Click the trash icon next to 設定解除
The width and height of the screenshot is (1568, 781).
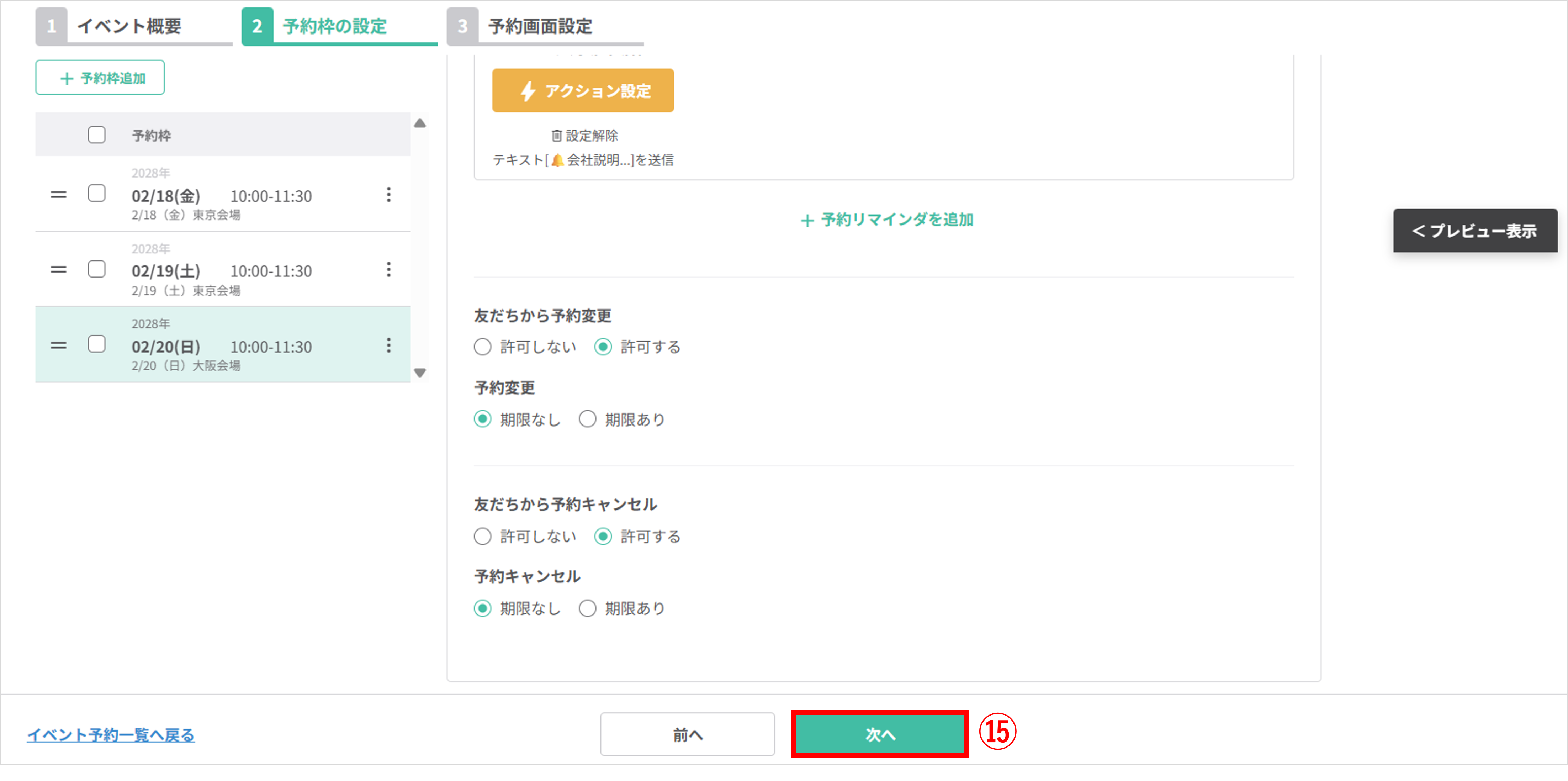coord(556,135)
